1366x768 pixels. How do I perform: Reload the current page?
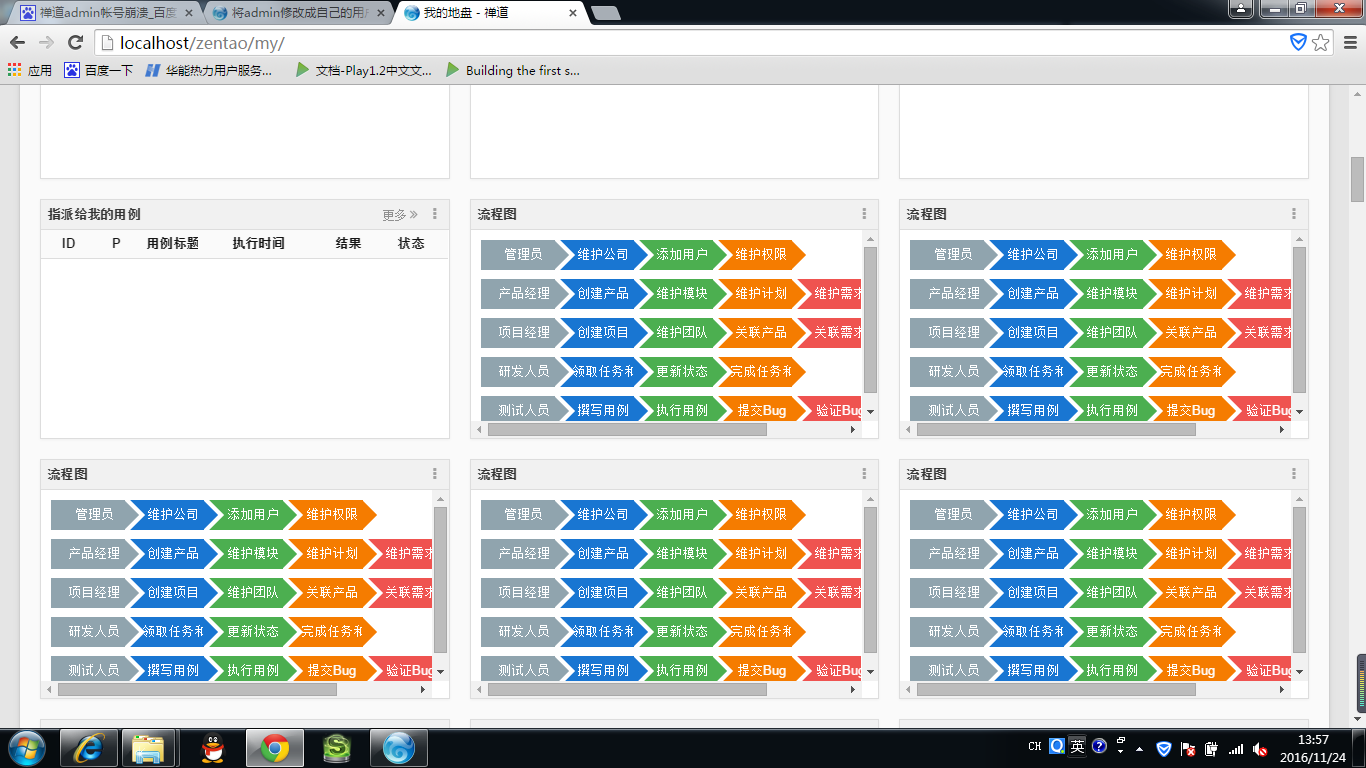pos(75,42)
